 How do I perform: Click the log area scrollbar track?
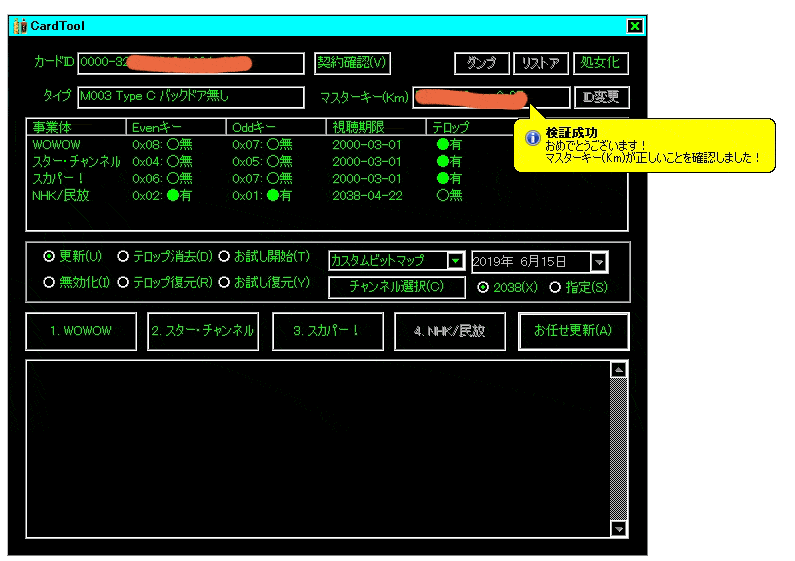pyautogui.click(x=619, y=449)
